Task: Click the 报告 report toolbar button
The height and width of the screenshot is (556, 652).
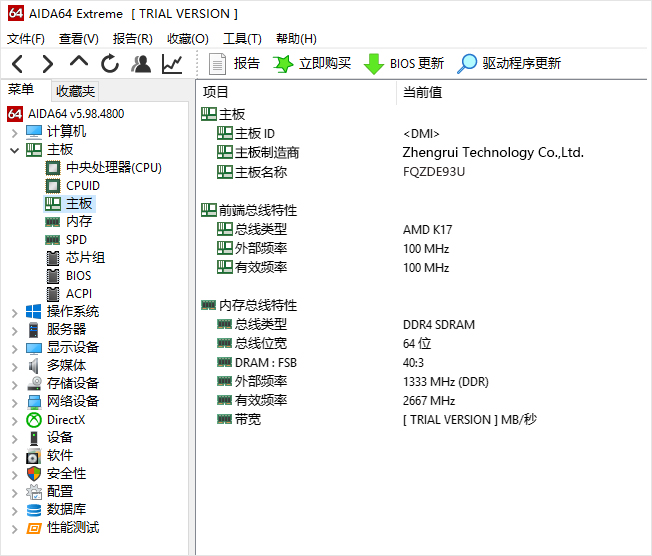Action: (x=235, y=64)
